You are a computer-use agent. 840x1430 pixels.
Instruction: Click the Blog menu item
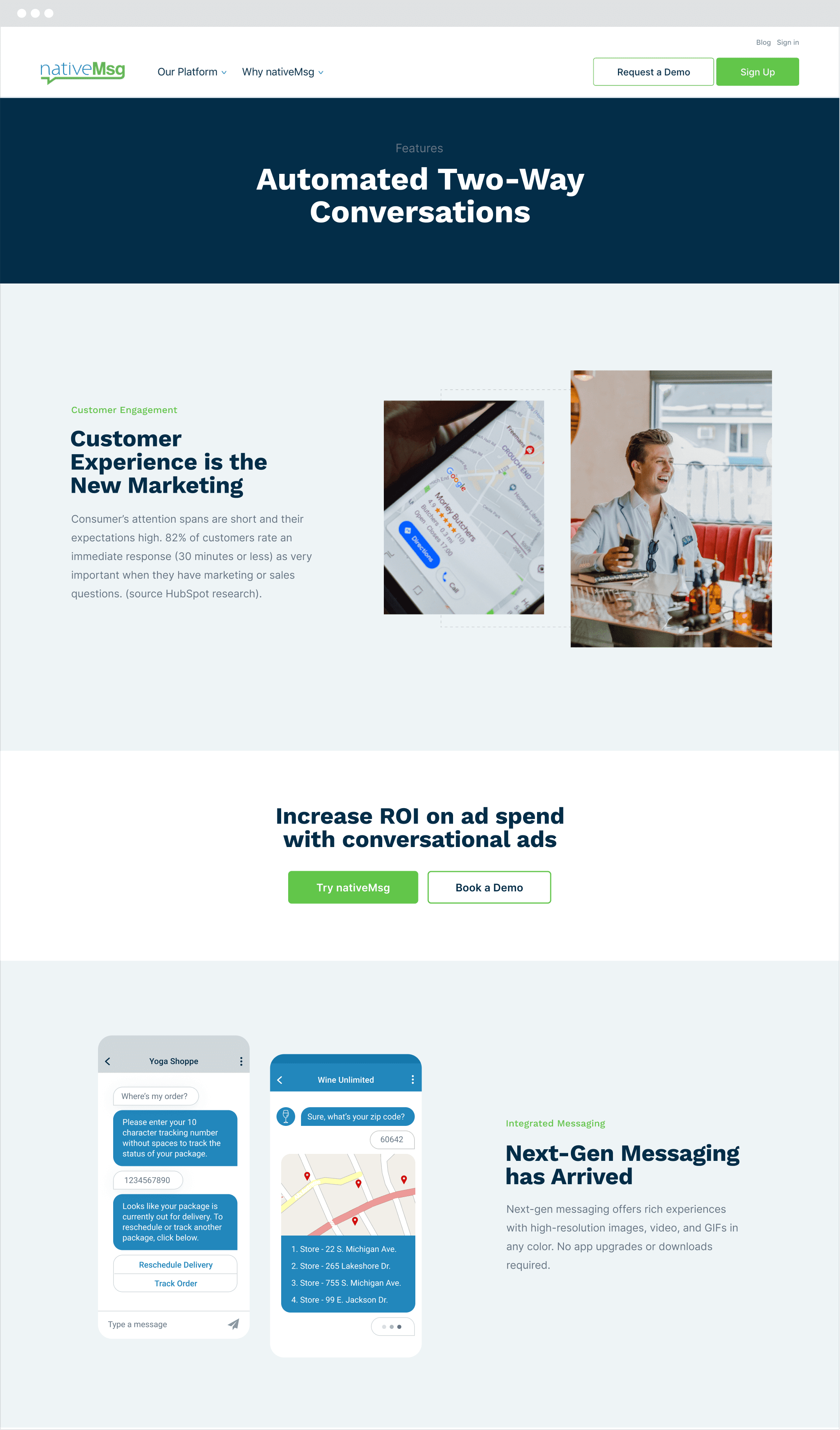[x=763, y=42]
